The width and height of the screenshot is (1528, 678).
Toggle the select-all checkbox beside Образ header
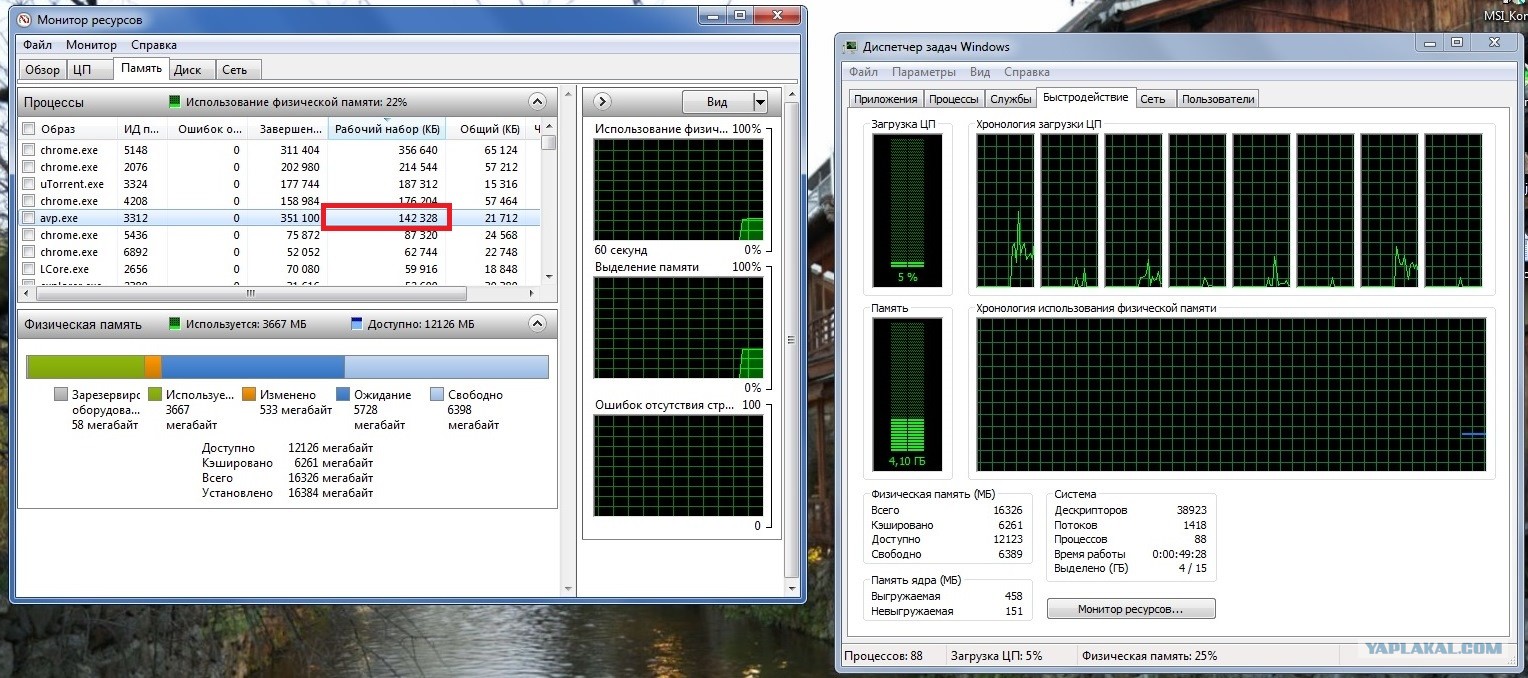29,129
